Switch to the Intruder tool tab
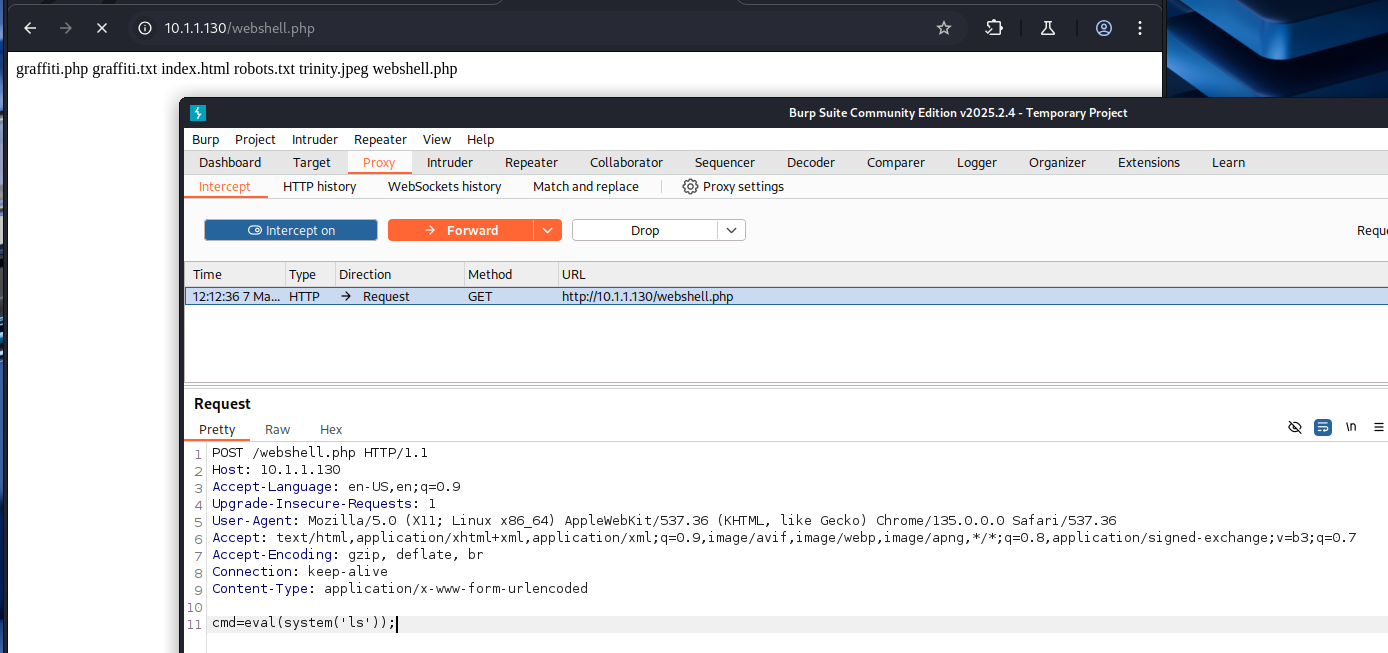This screenshot has width=1388, height=653. tap(450, 162)
